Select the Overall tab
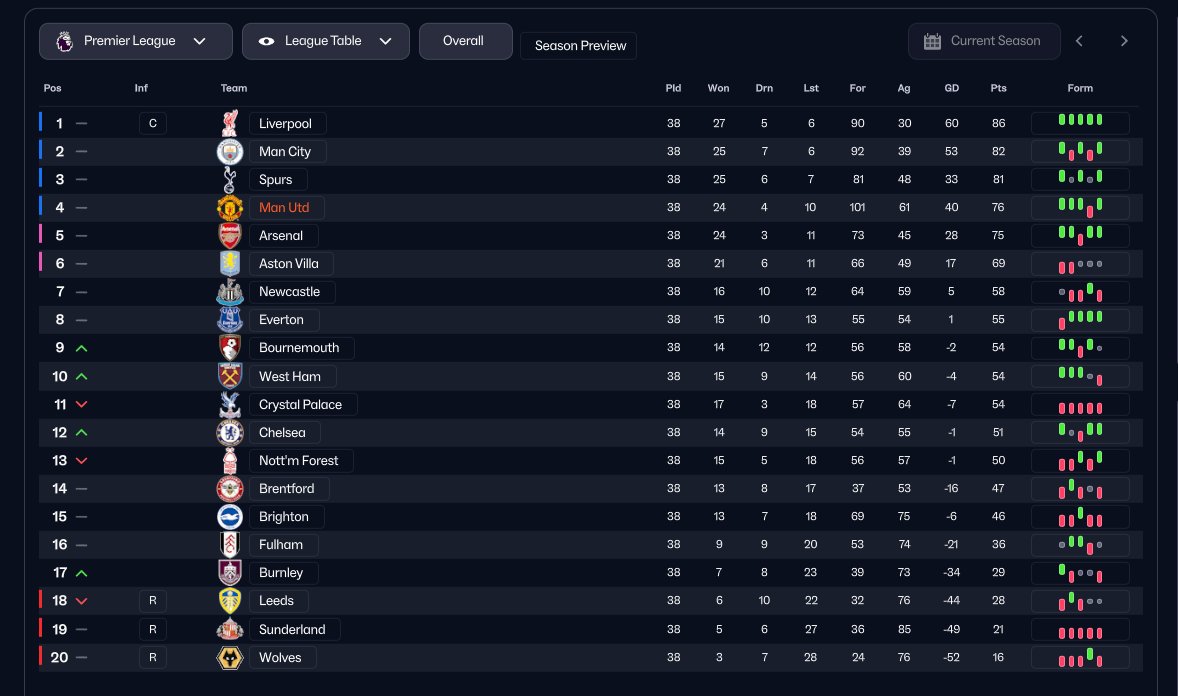Screen dimensions: 1178x696 coord(464,41)
